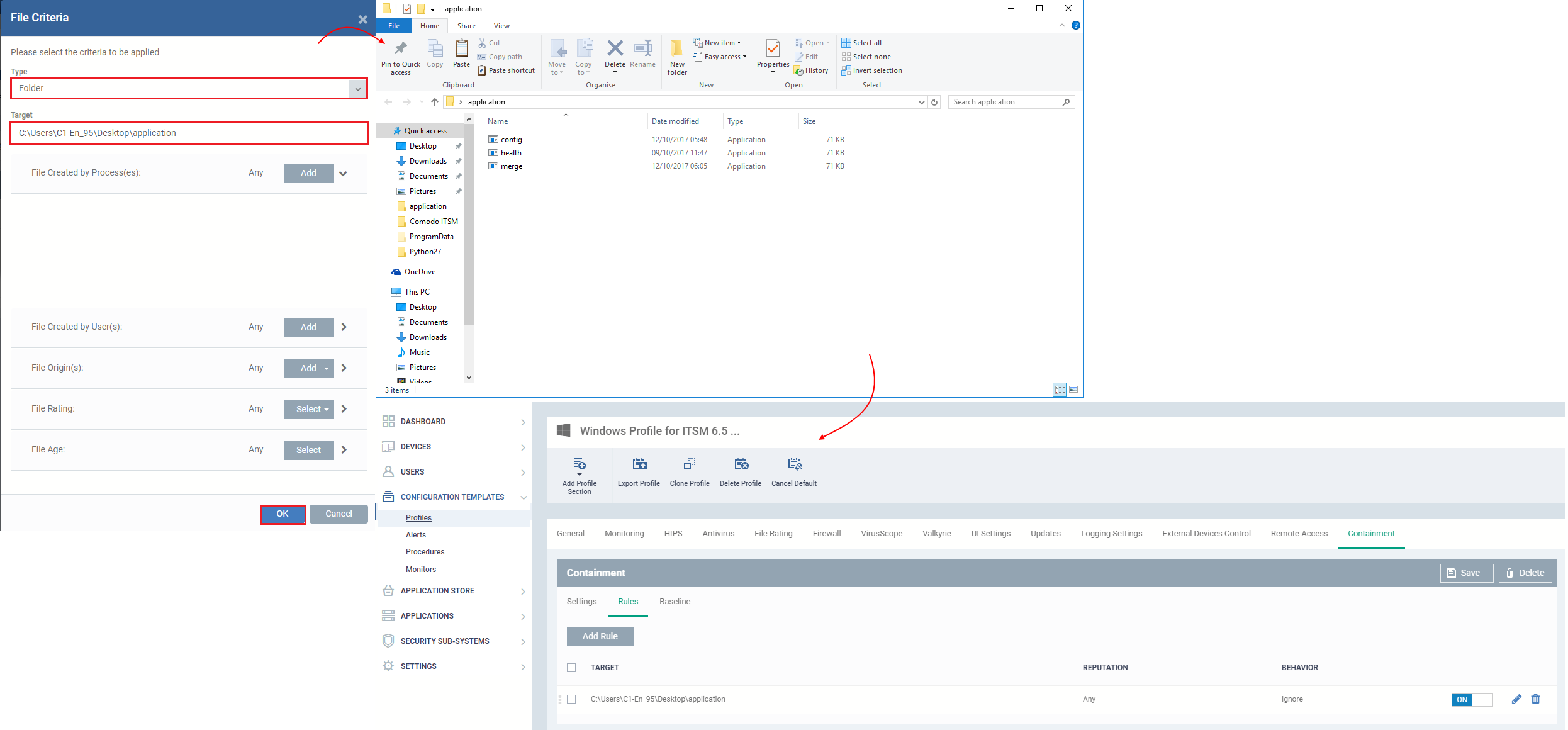1568x730 pixels.
Task: Open the Profiles link in sidebar
Action: (x=418, y=518)
